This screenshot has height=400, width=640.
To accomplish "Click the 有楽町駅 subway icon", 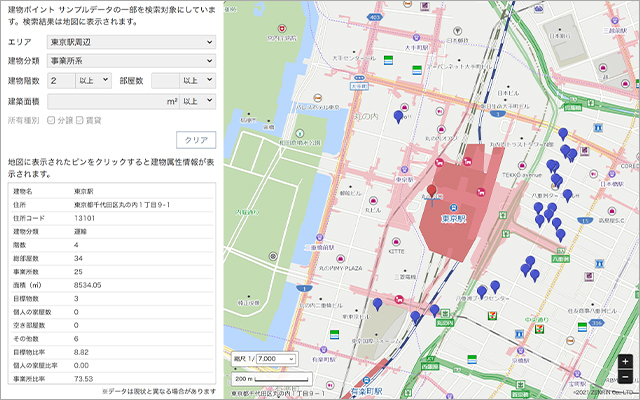I will (324, 350).
